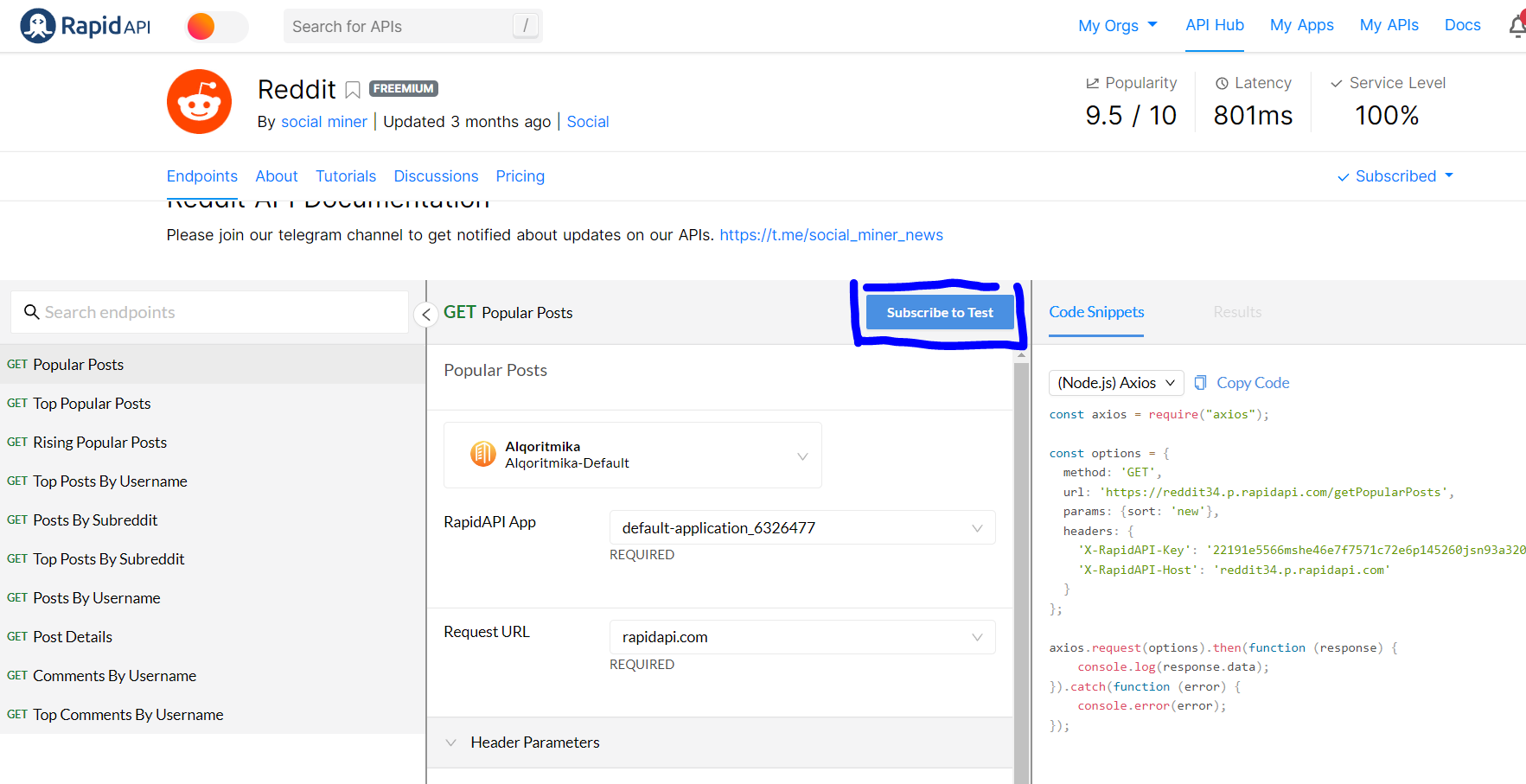Click the Alqoritmika organization icon
This screenshot has width=1526, height=784.
(x=483, y=455)
